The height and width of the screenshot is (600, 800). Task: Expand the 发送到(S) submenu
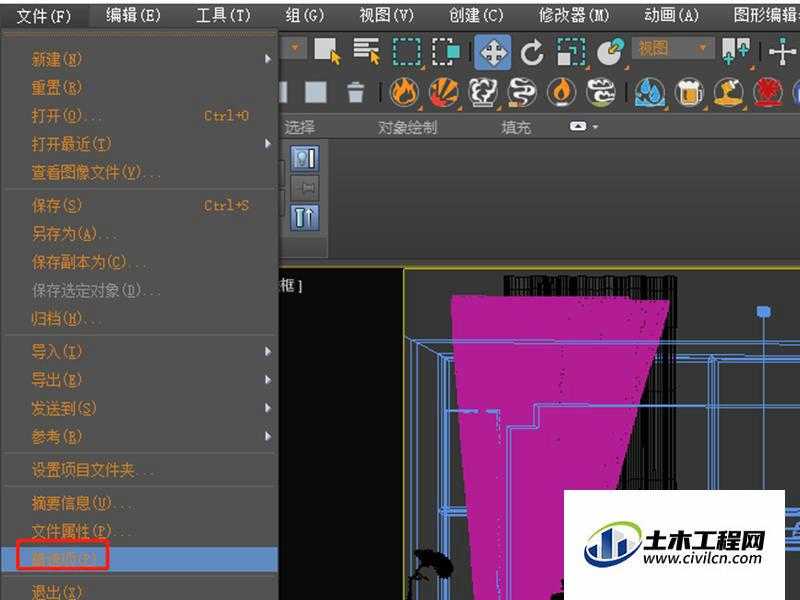pyautogui.click(x=140, y=408)
